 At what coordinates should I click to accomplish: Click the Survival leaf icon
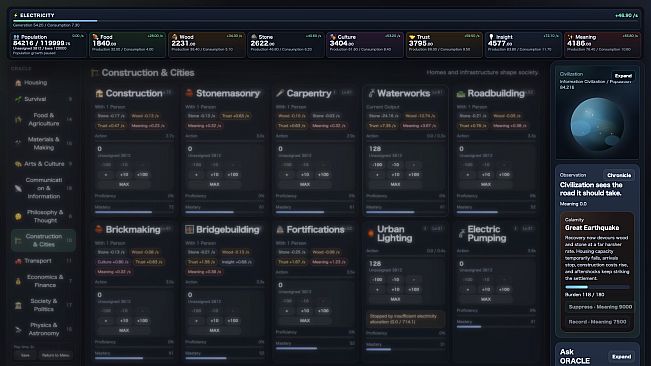18,99
